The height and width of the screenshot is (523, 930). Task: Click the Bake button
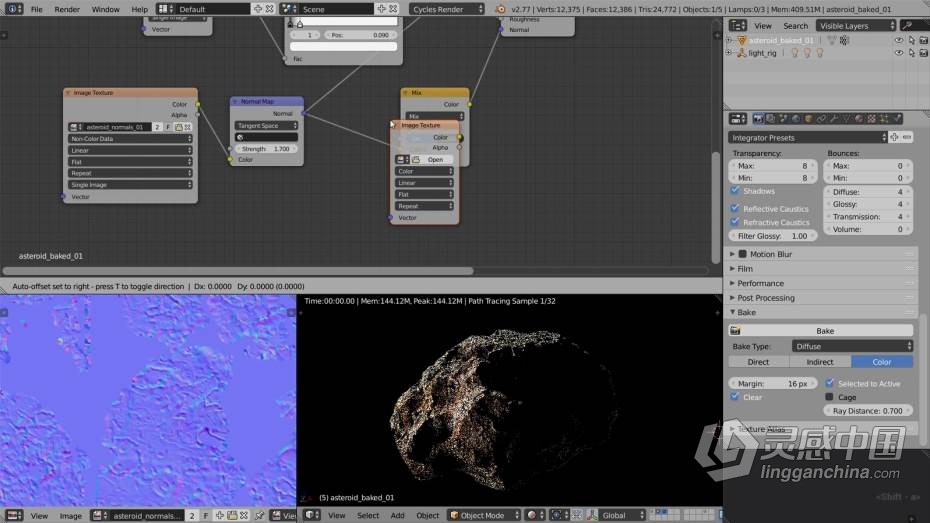pyautogui.click(x=821, y=331)
